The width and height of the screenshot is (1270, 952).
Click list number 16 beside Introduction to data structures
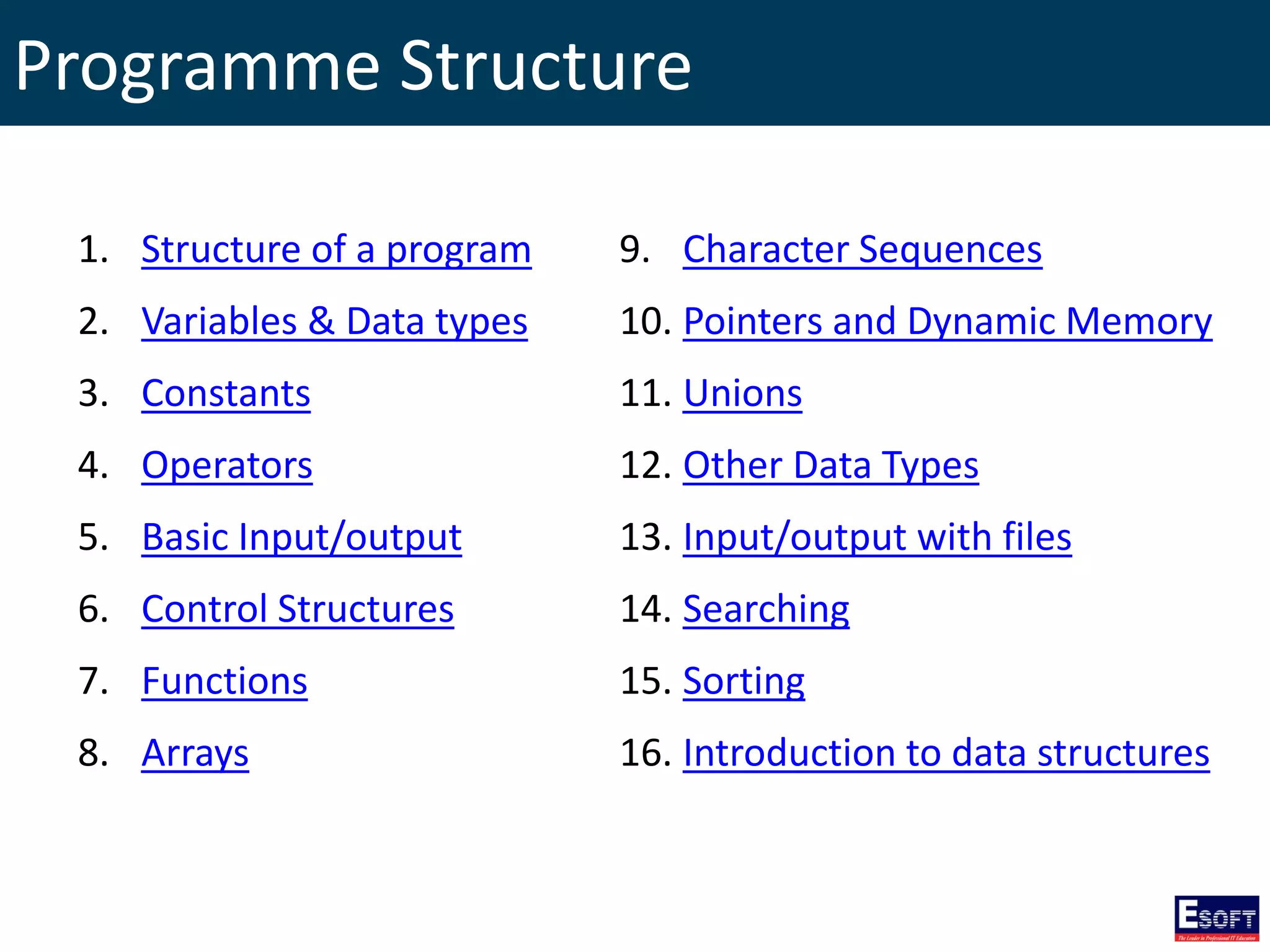tap(646, 753)
